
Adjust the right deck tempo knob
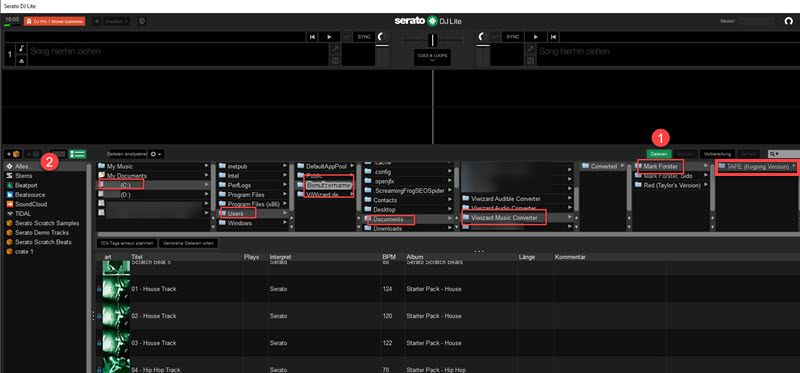pos(483,37)
